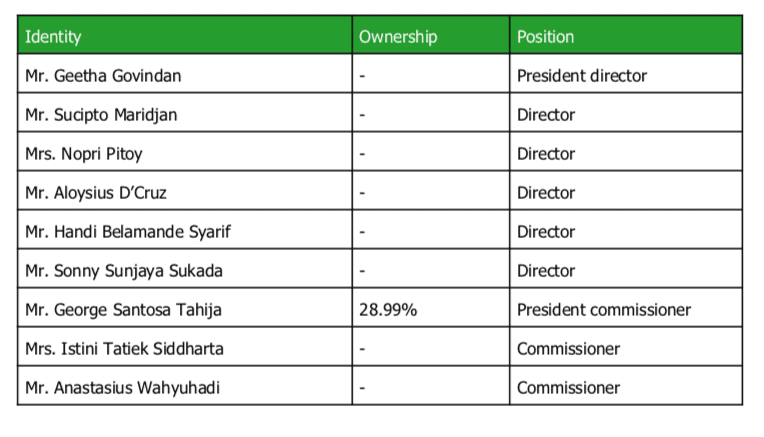Click the President commissioner position cell
Viewport: 764px width, 437px height.
(626, 307)
